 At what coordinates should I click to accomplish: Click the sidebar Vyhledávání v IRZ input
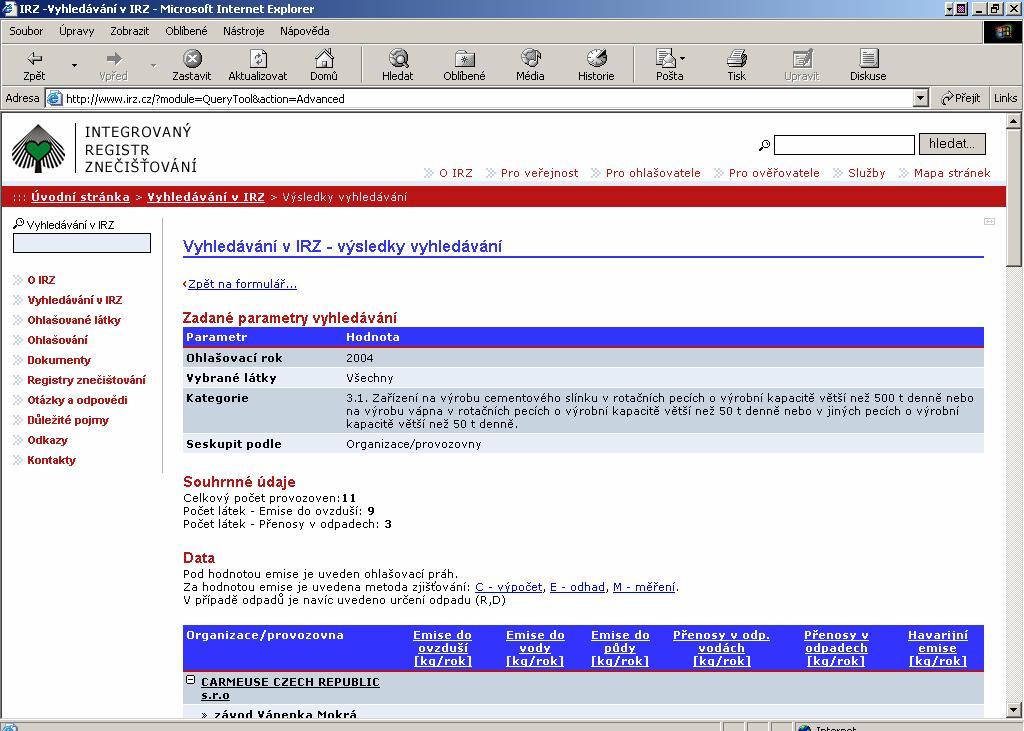tap(82, 243)
